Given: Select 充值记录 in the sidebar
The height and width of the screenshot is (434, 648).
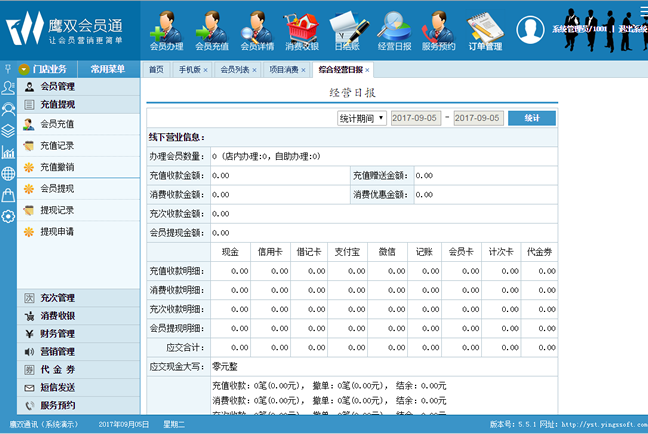Looking at the screenshot, I should click(x=57, y=146).
